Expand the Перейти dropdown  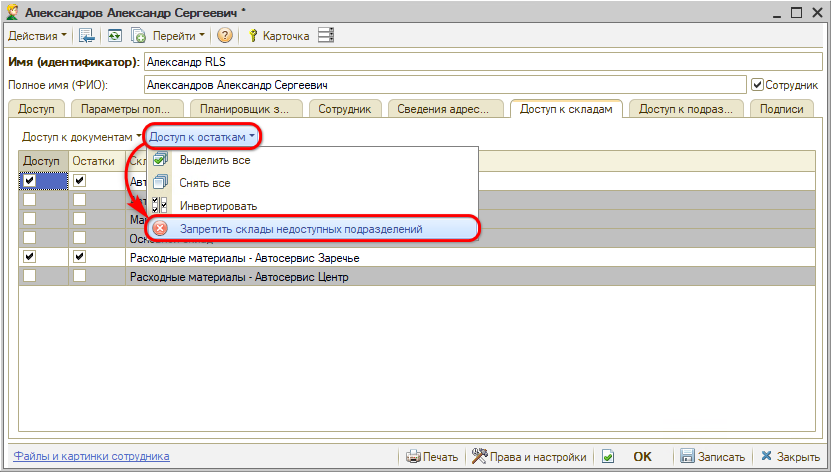(x=179, y=36)
